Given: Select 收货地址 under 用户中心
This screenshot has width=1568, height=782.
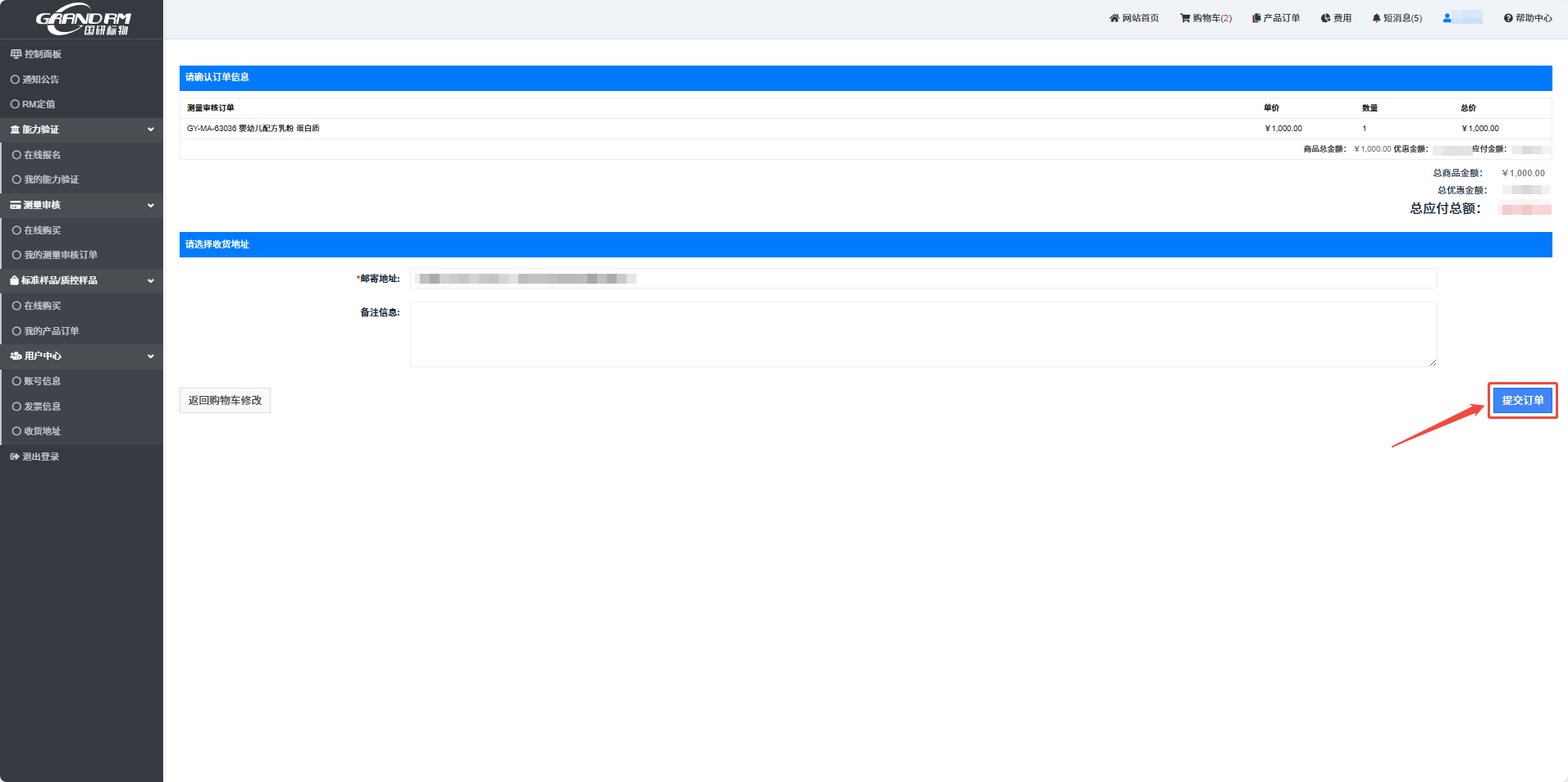Looking at the screenshot, I should pos(42,431).
